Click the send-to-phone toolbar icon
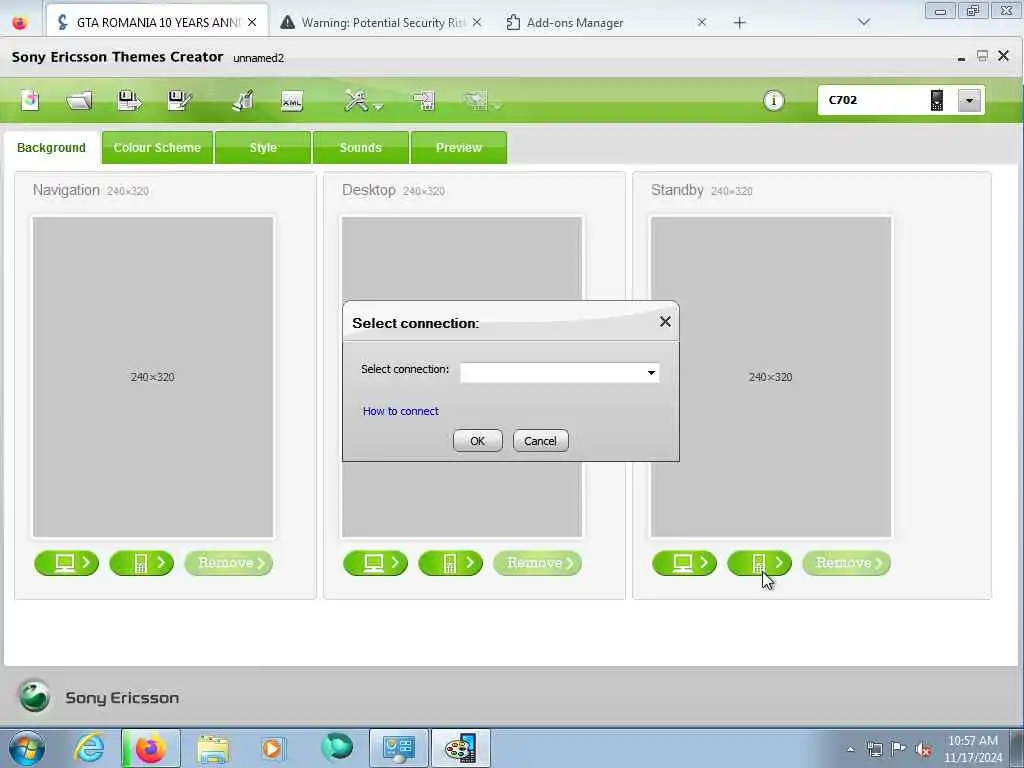1024x768 pixels. [424, 101]
